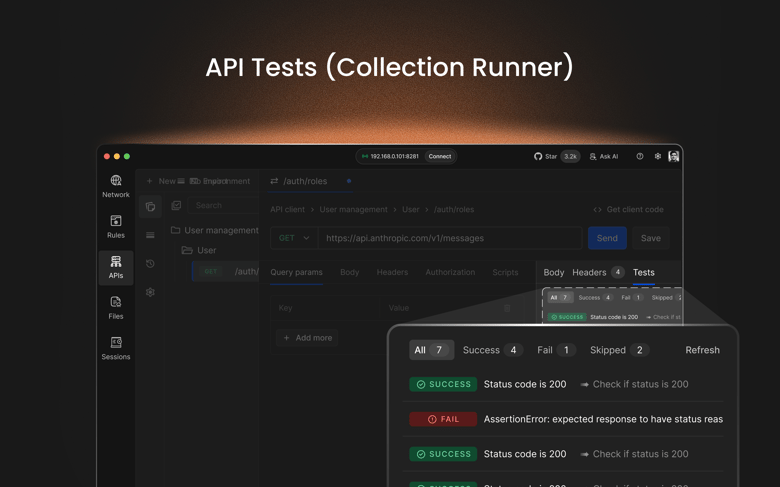Image resolution: width=780 pixels, height=487 pixels.
Task: Show Skipped test results
Action: tap(619, 350)
